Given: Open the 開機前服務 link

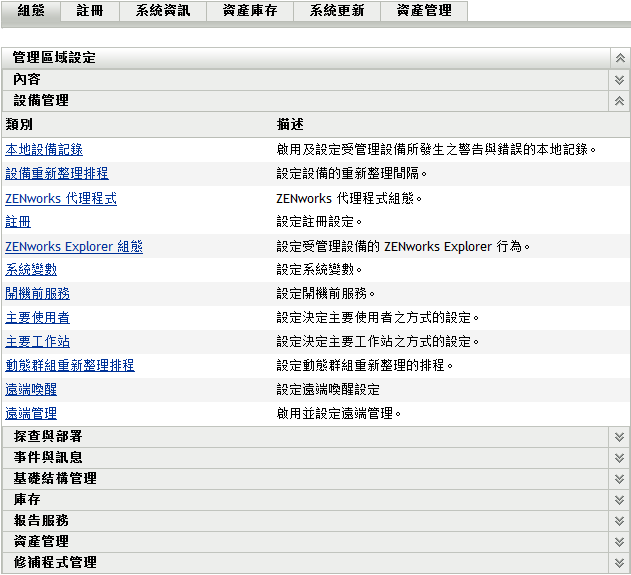Looking at the screenshot, I should (37, 293).
